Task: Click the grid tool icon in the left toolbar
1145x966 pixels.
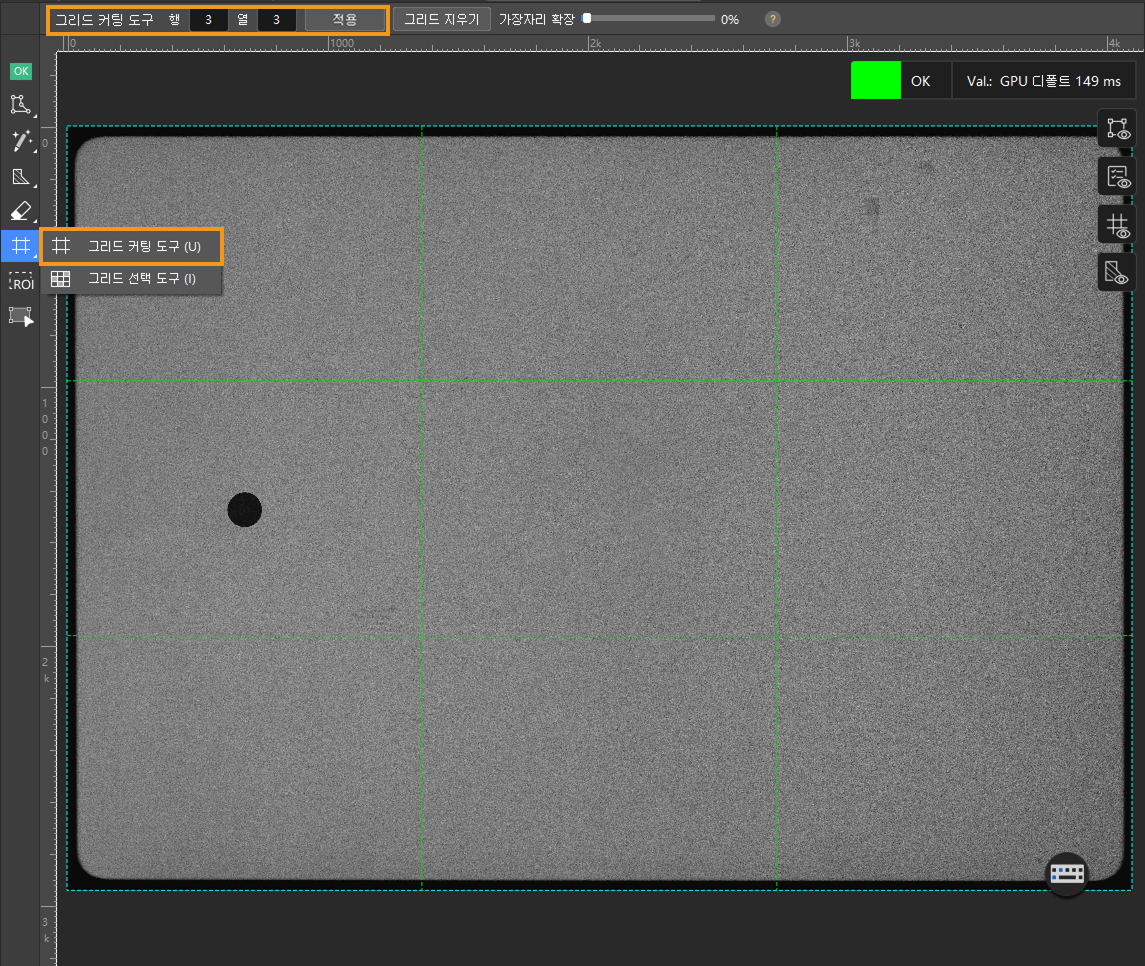Action: click(x=20, y=246)
